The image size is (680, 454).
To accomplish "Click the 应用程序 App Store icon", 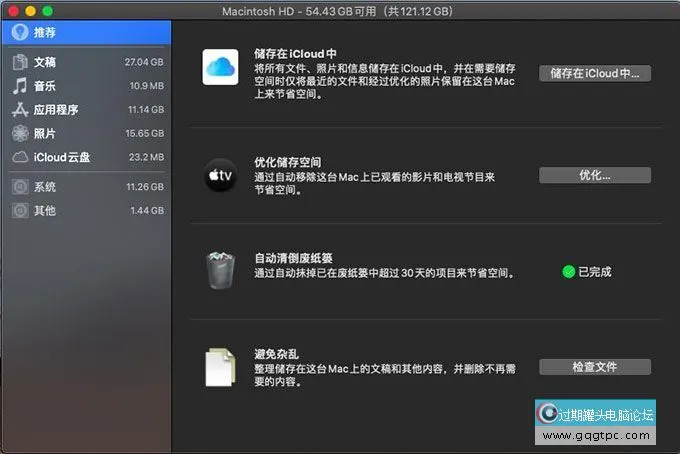I will [x=20, y=110].
